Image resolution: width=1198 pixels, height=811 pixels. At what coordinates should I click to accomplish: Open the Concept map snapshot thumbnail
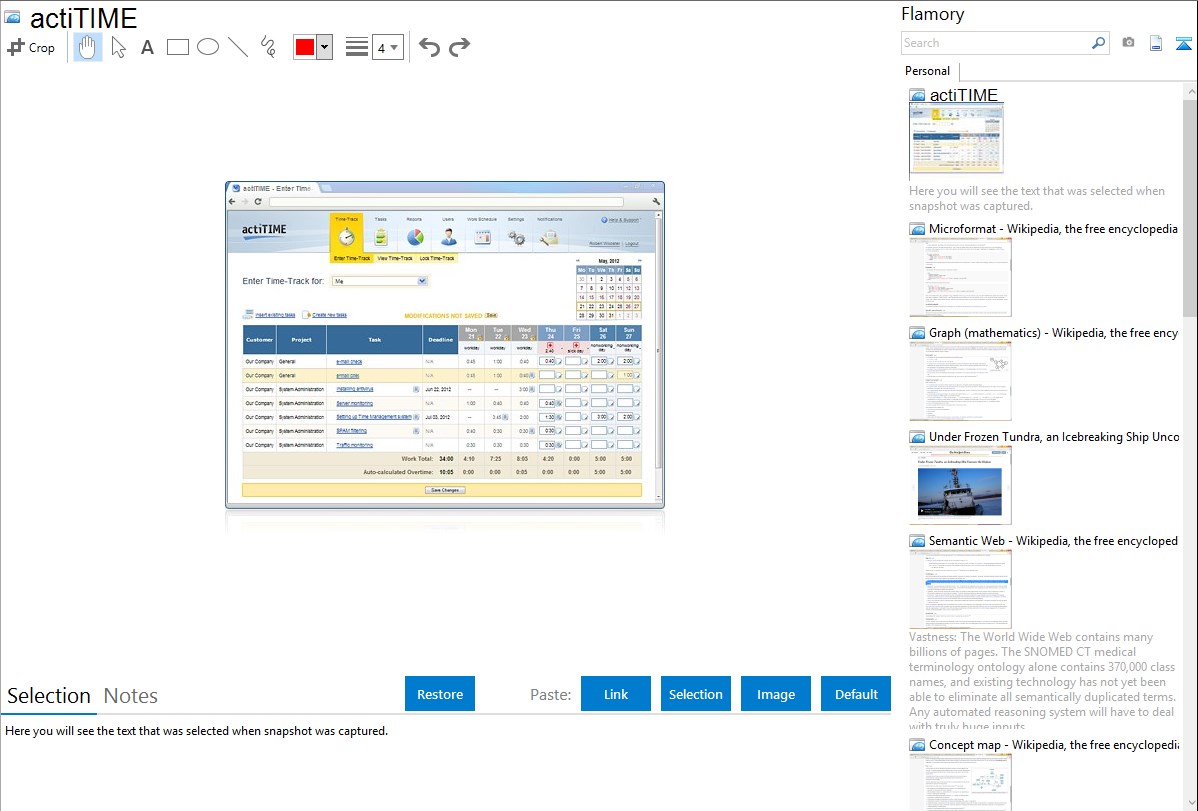click(960, 782)
